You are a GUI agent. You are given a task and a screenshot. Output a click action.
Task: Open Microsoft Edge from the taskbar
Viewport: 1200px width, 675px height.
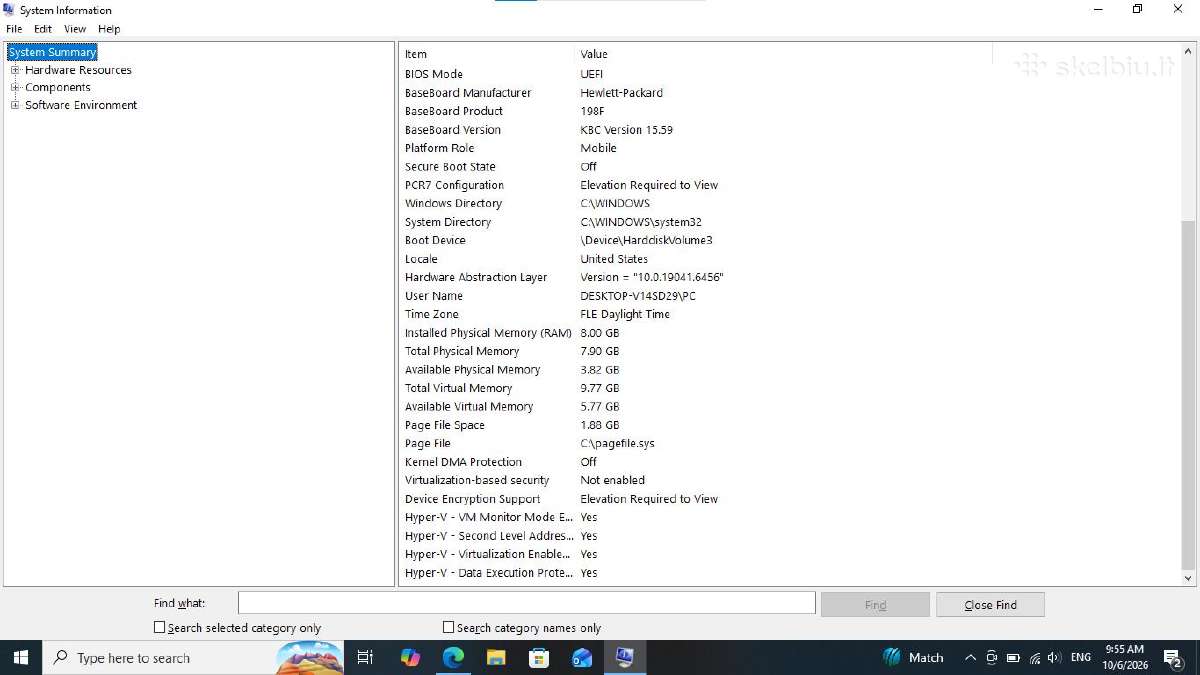454,657
